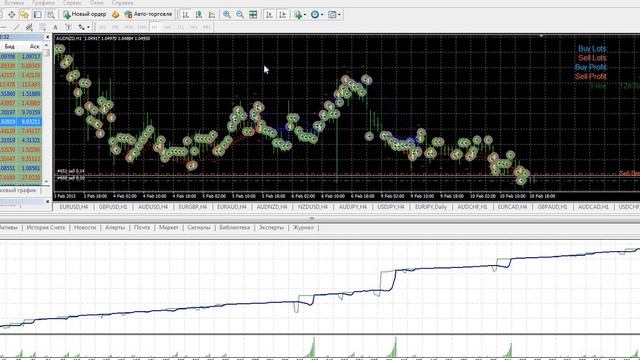Select the arrows drawing tool
640x360 pixels.
point(81,27)
